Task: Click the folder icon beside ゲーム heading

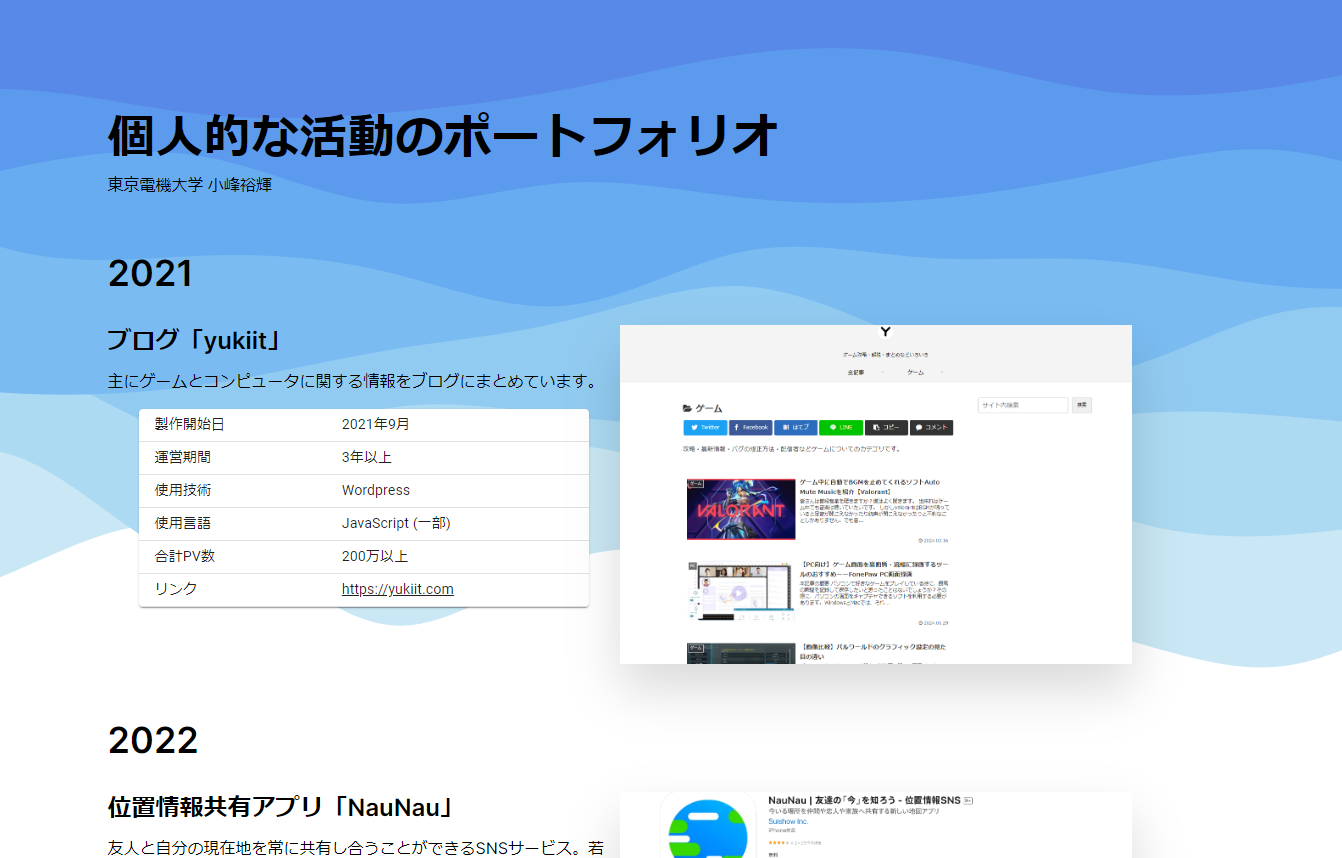Action: pyautogui.click(x=687, y=408)
